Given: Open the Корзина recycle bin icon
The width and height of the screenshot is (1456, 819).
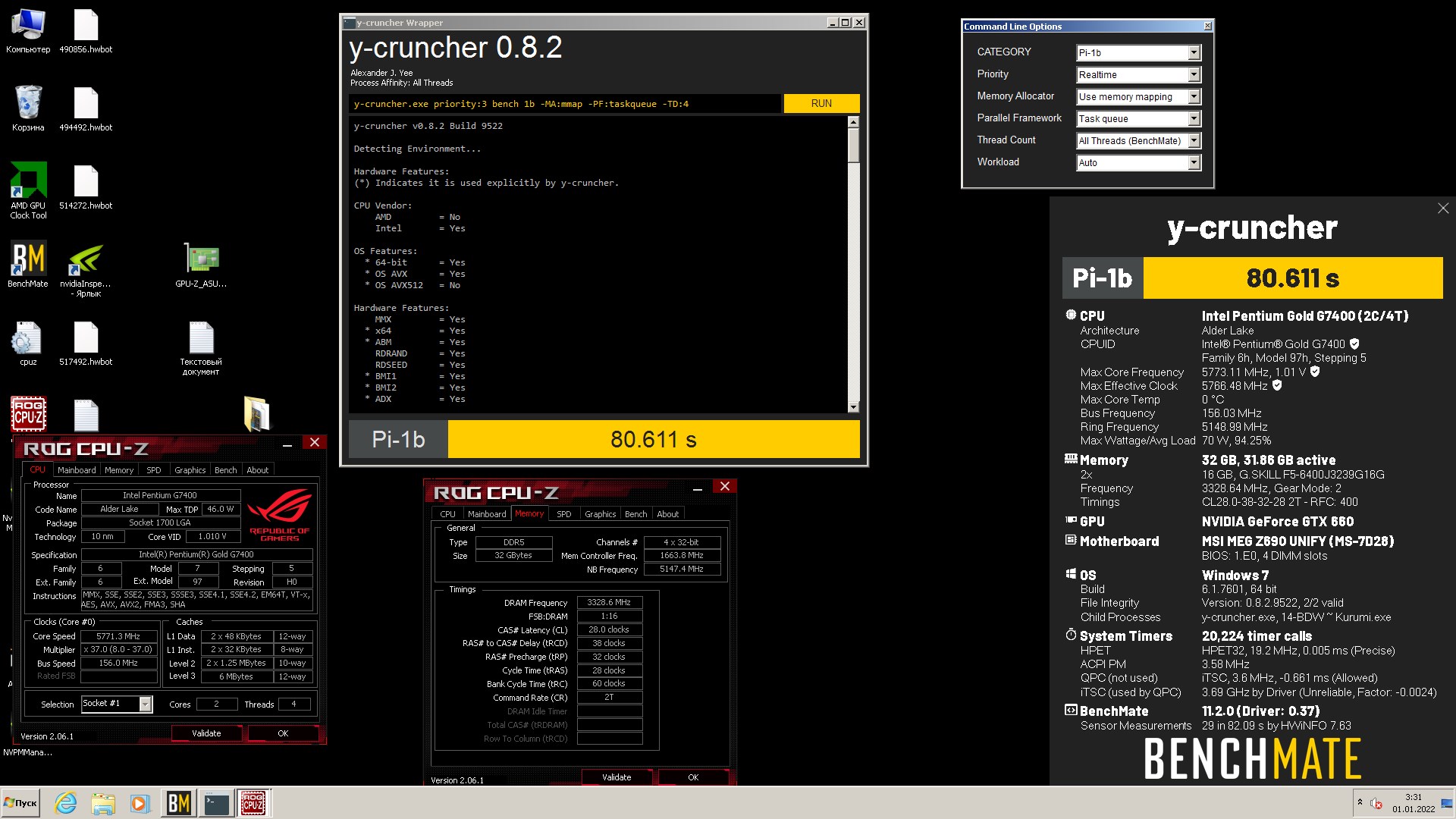Looking at the screenshot, I should (x=28, y=108).
